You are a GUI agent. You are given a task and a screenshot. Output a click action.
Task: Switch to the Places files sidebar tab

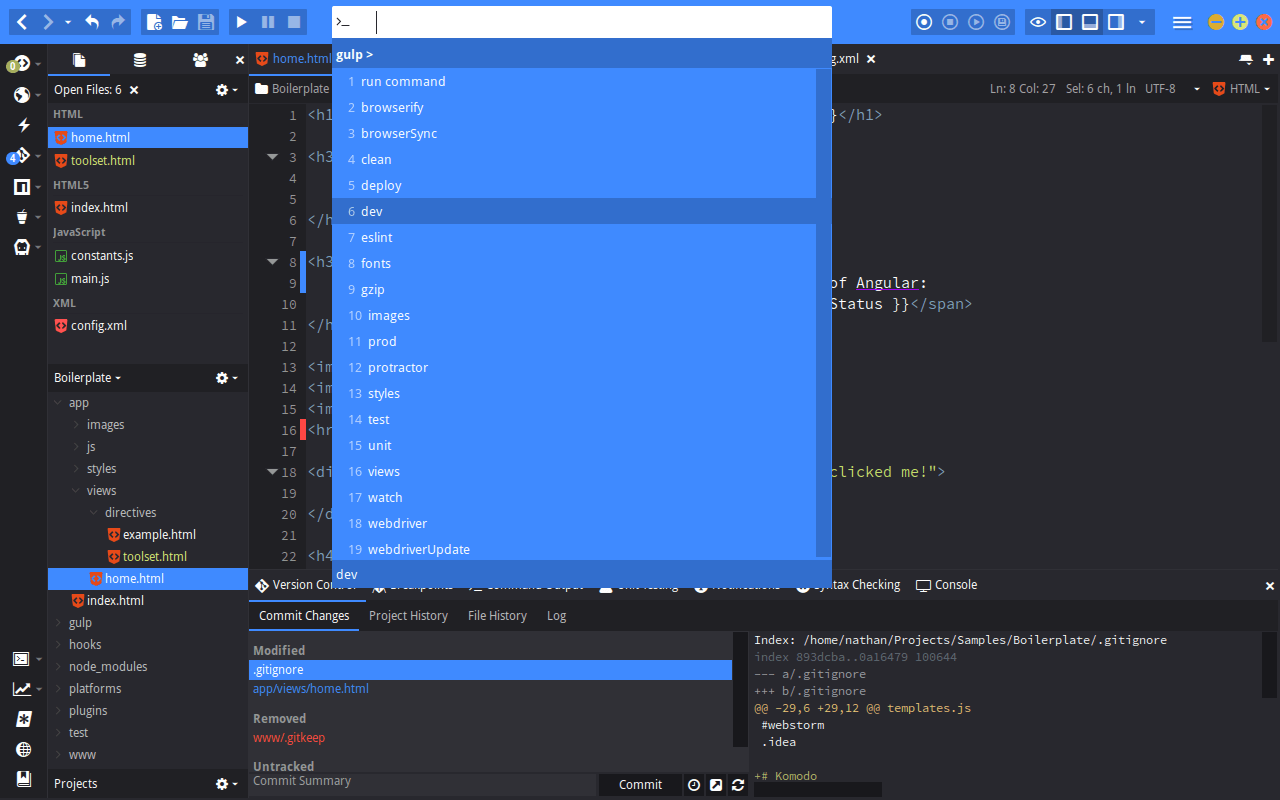click(x=79, y=60)
